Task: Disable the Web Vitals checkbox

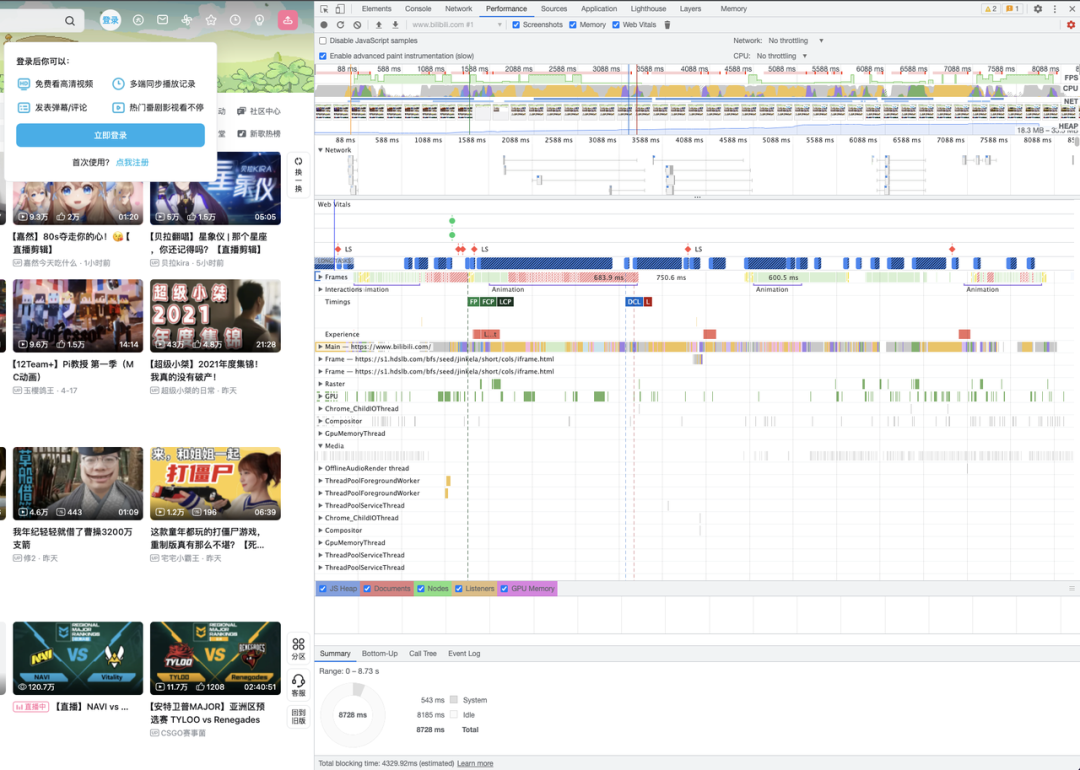Action: (615, 24)
